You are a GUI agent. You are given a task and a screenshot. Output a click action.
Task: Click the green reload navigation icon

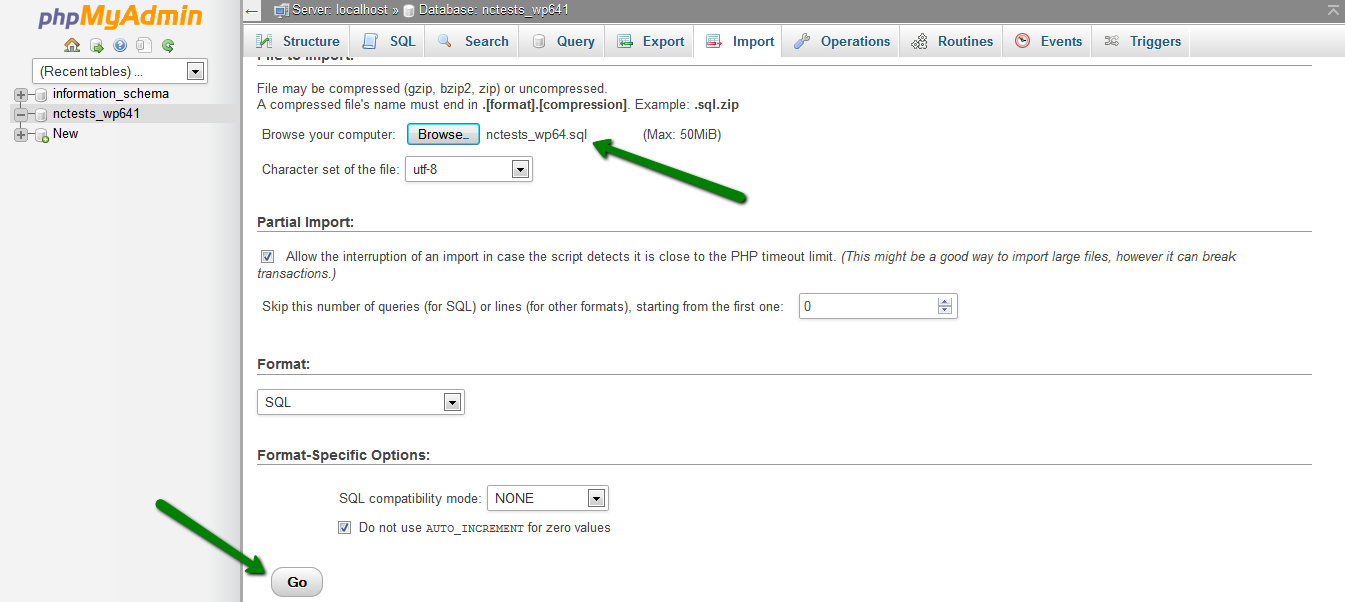[x=168, y=45]
